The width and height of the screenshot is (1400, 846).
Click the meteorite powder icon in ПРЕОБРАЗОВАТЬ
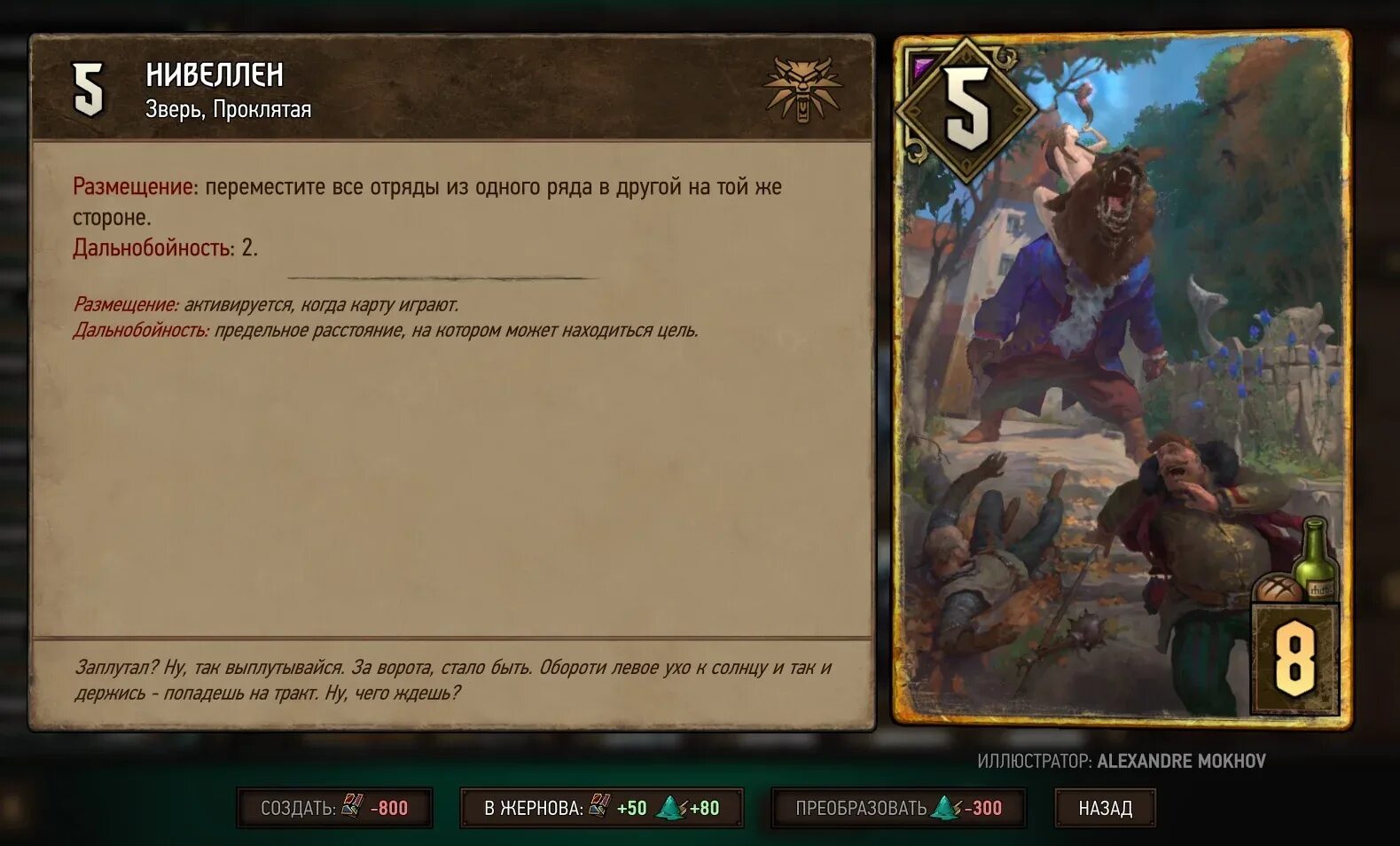pos(945,807)
